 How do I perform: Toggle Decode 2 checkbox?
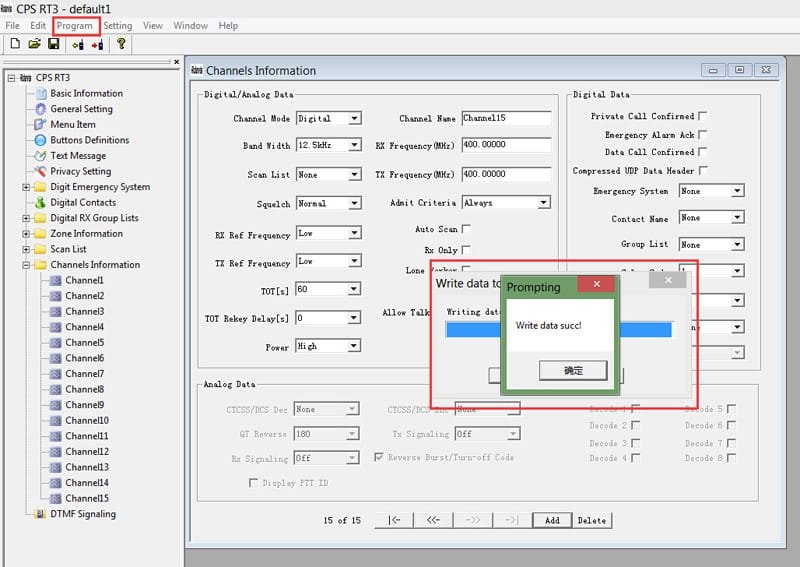pos(635,425)
